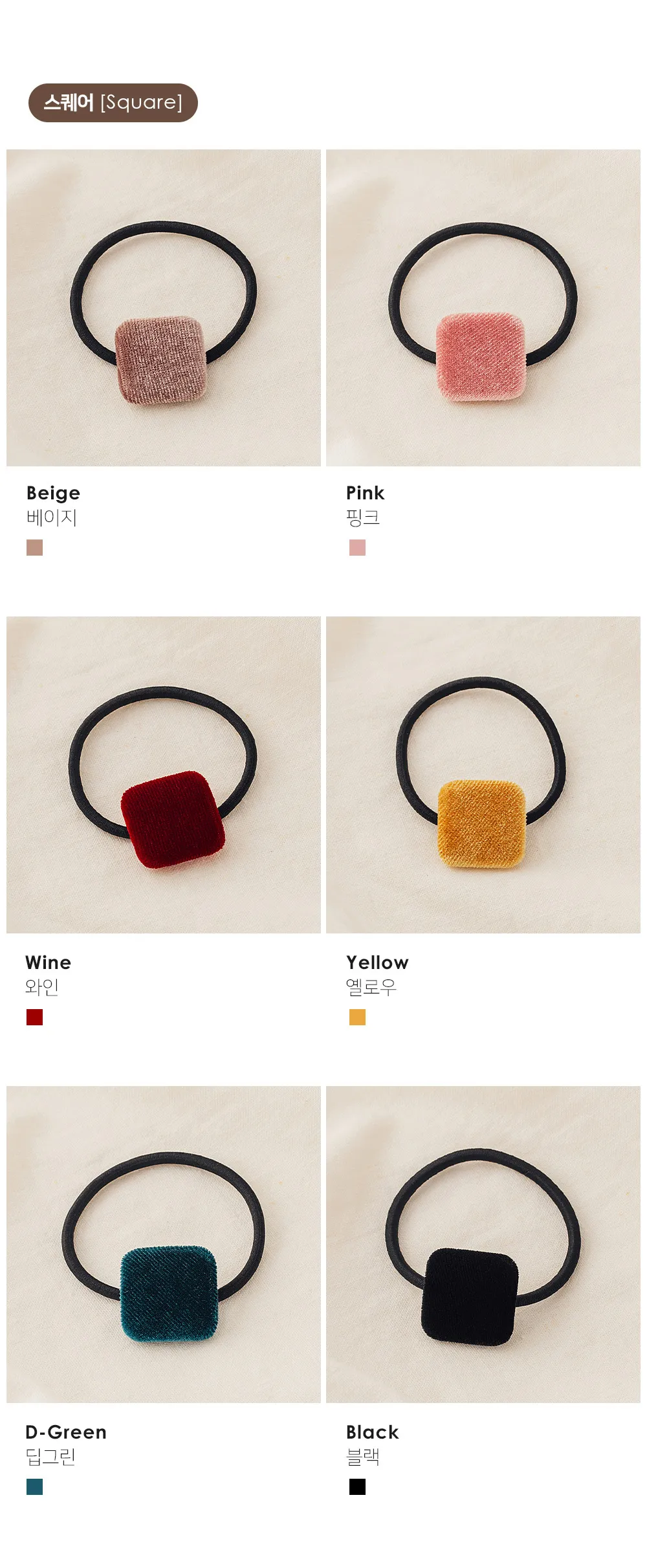Open the Pink hair tie photo
The height and width of the screenshot is (1568, 647).
pyautogui.click(x=483, y=308)
